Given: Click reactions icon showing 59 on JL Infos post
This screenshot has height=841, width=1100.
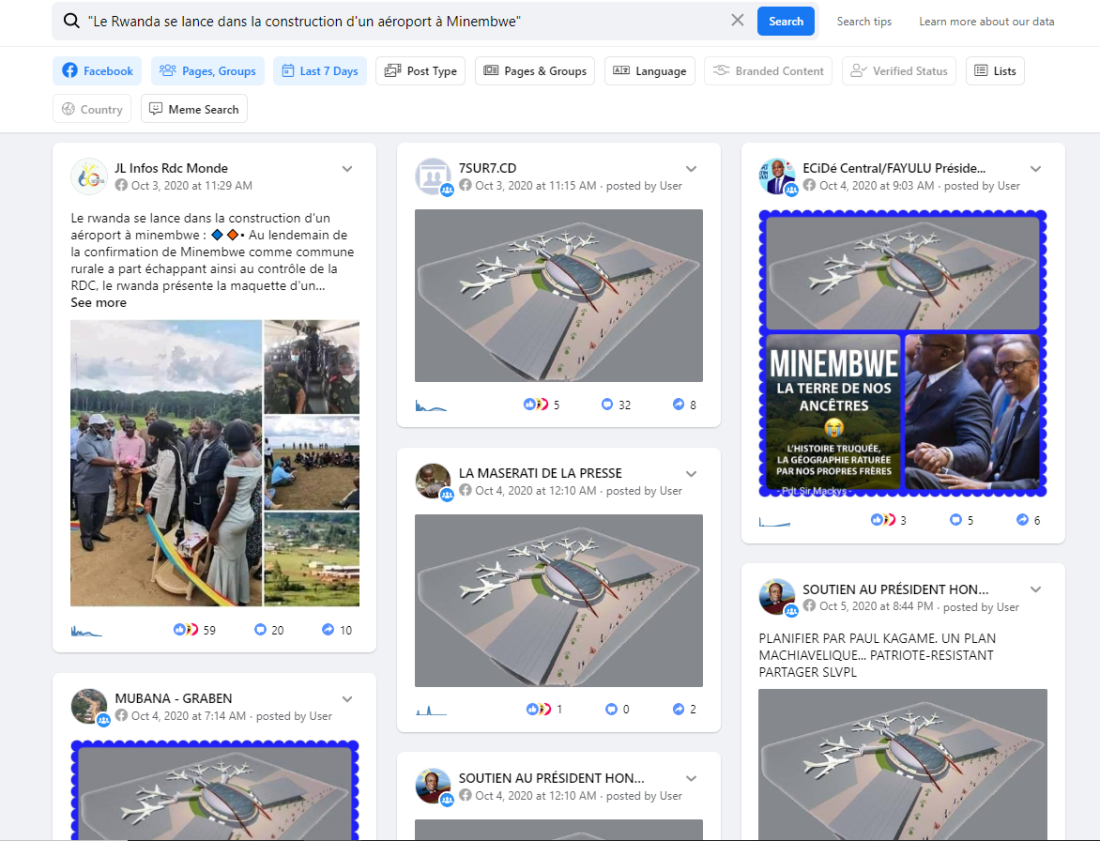Looking at the screenshot, I should (186, 630).
